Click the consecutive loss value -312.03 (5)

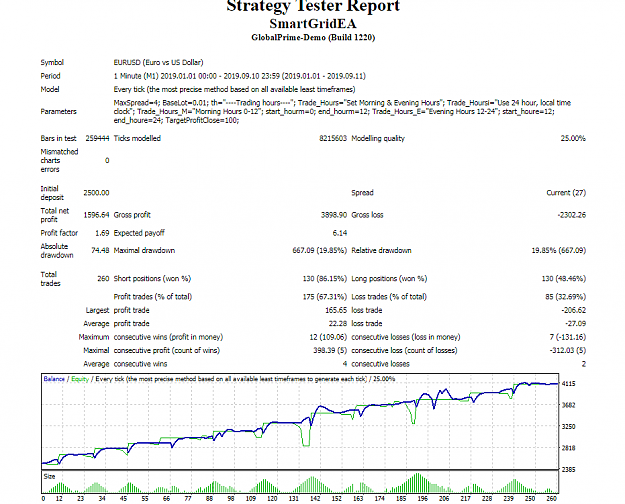coord(568,351)
